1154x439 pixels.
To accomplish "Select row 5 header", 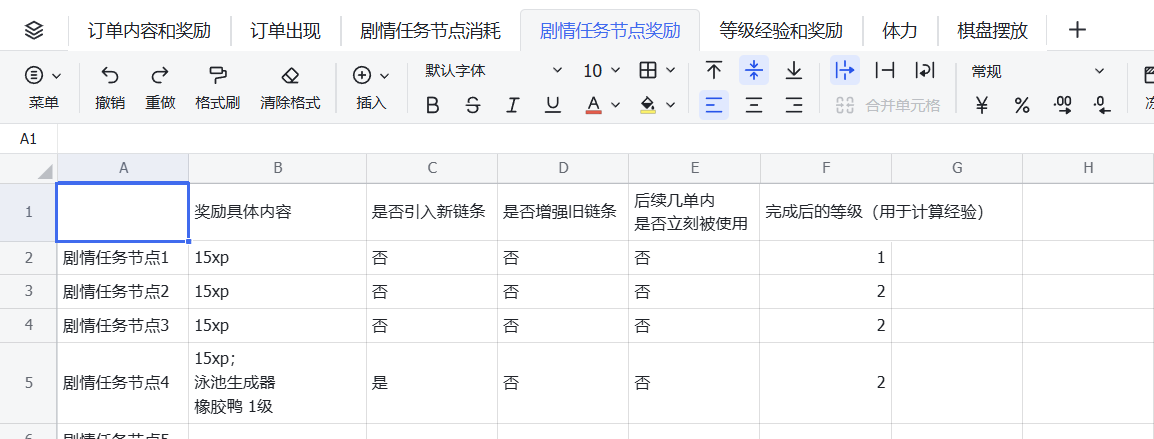I will (29, 383).
